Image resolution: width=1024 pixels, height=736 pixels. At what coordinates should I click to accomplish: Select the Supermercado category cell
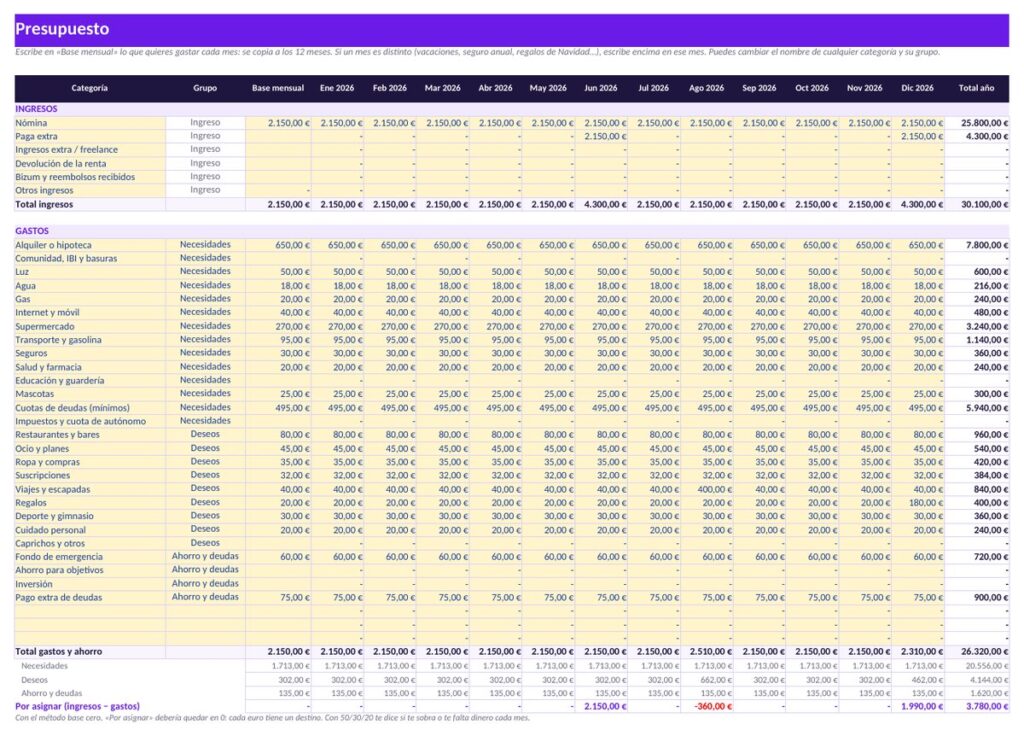coord(90,327)
